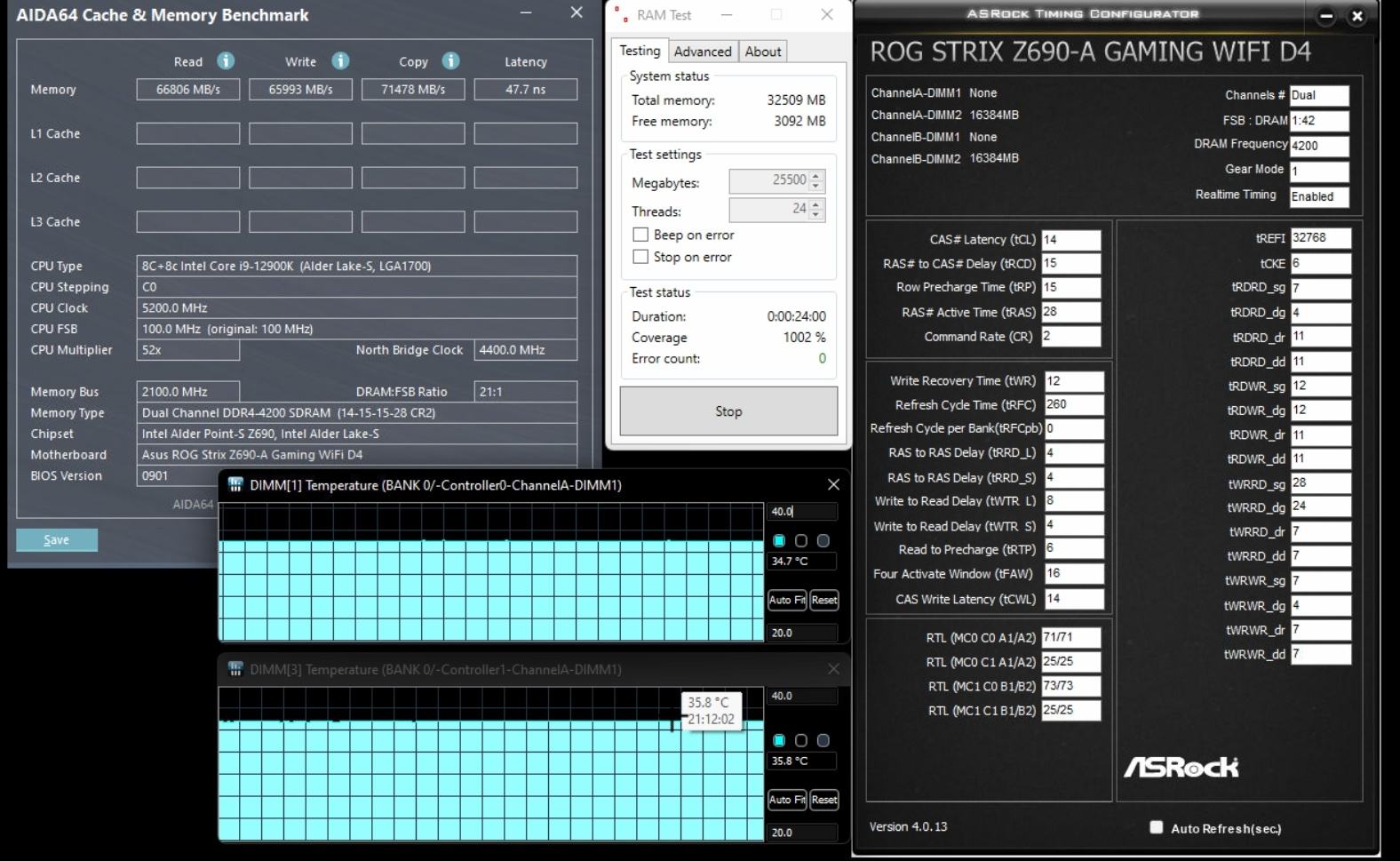The height and width of the screenshot is (861, 1400).
Task: Open the About tab in RAM Test
Action: [x=763, y=52]
